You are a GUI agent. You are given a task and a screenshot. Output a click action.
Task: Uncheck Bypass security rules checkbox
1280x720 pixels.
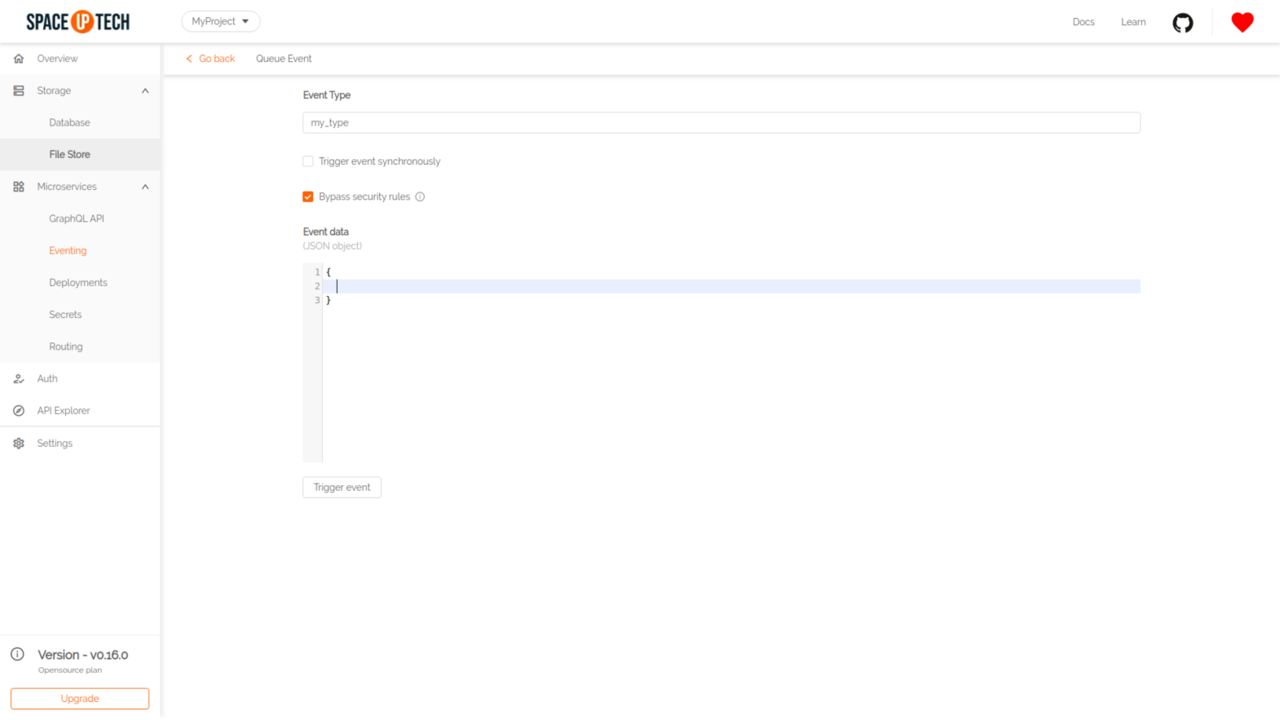click(308, 197)
